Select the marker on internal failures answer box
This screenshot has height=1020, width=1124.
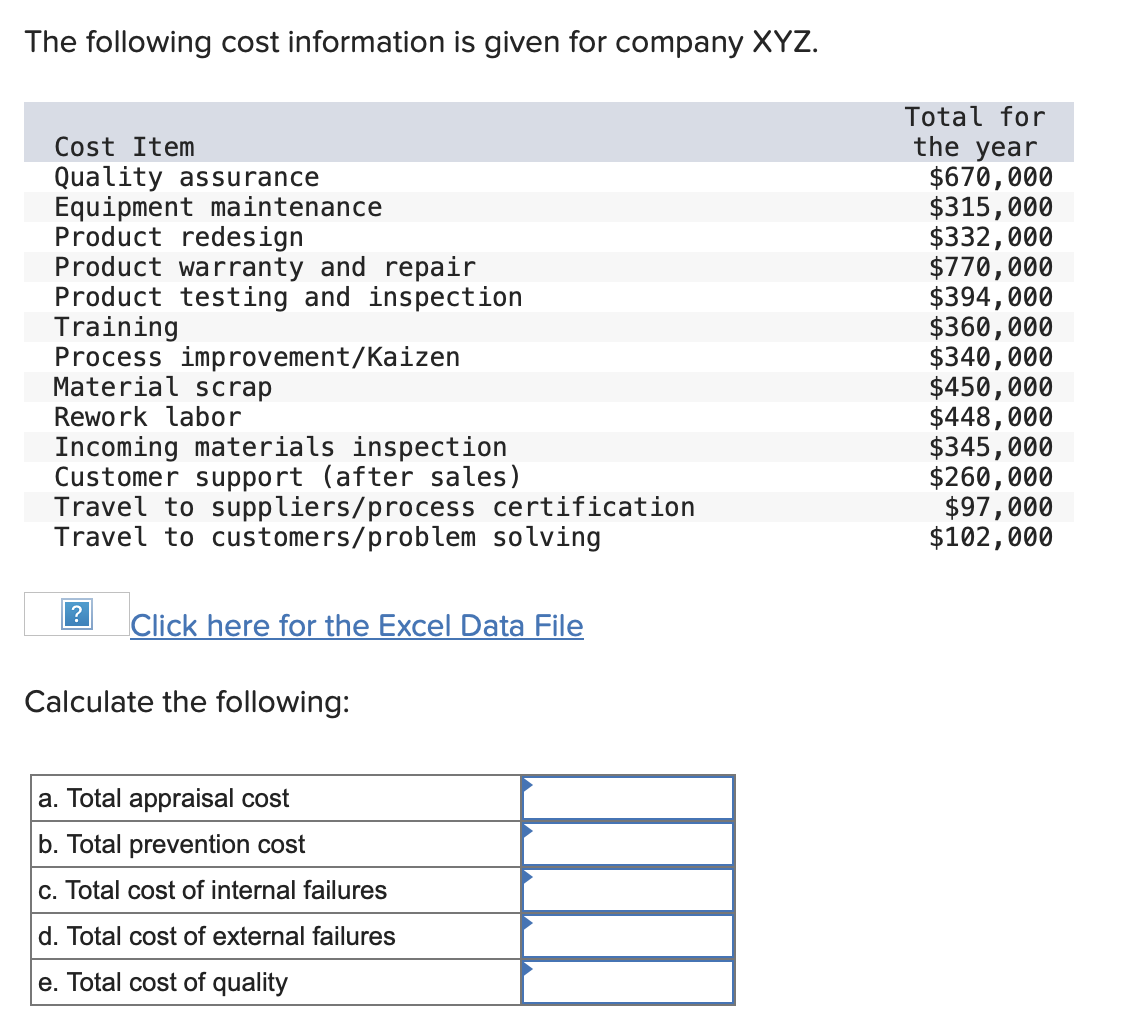point(525,878)
